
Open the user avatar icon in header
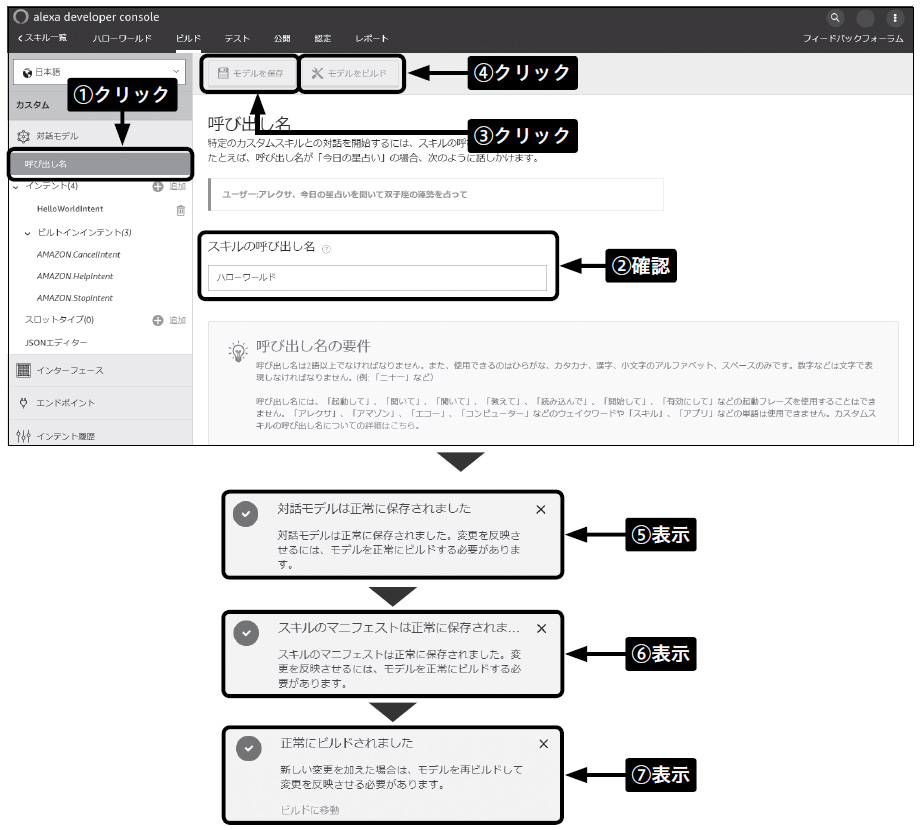[x=865, y=18]
